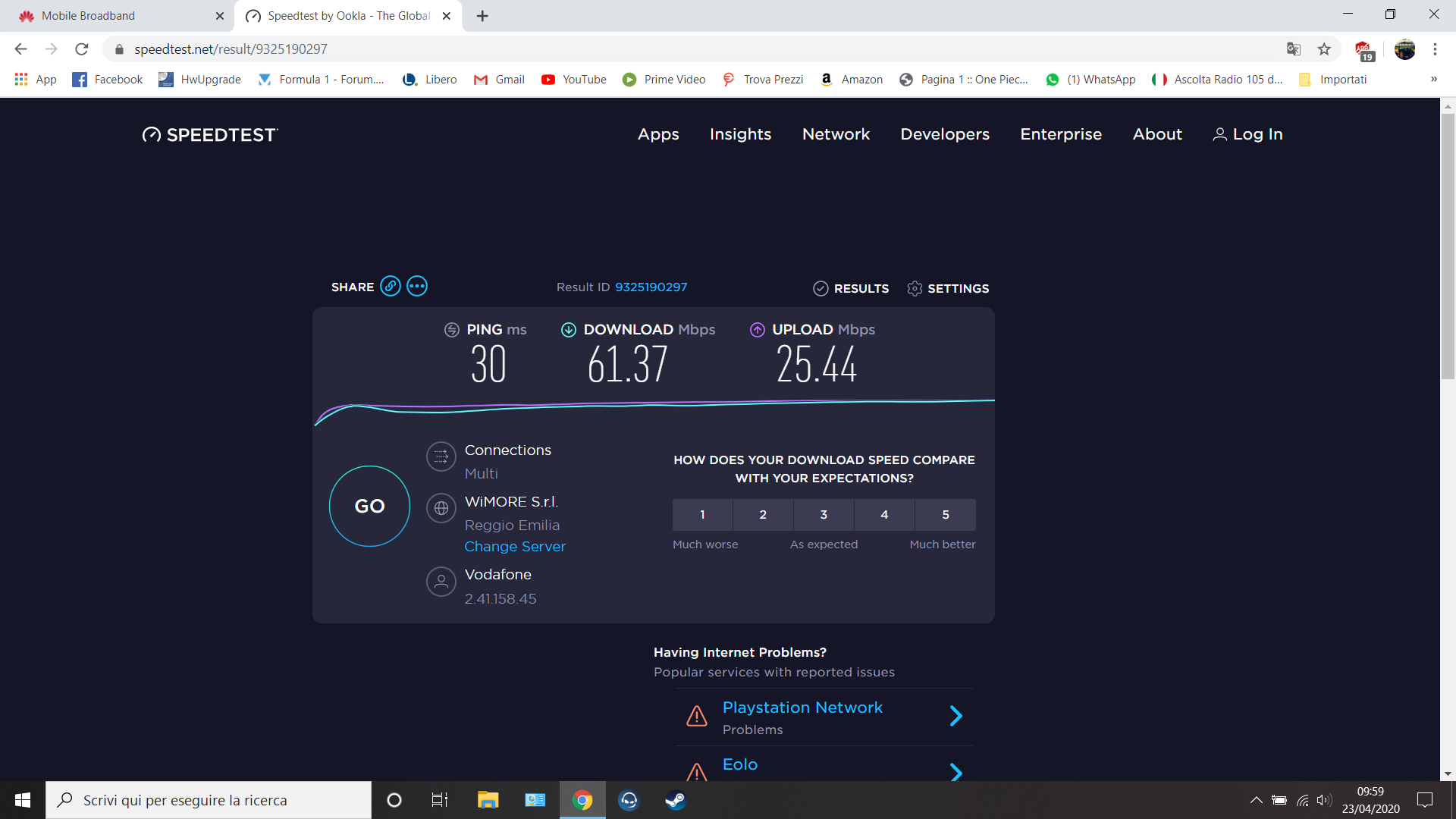This screenshot has height=819, width=1456.
Task: Click page vertical scrollbar
Action: point(1448,246)
